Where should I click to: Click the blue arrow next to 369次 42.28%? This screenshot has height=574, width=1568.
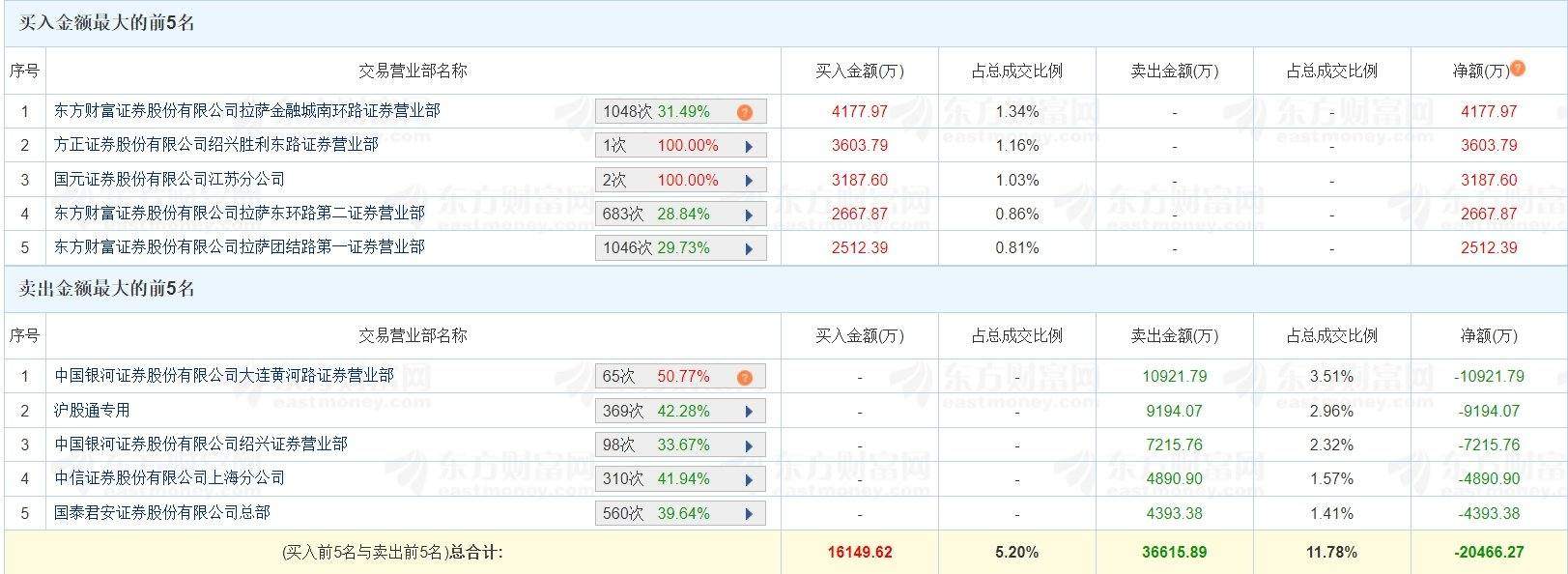click(749, 412)
